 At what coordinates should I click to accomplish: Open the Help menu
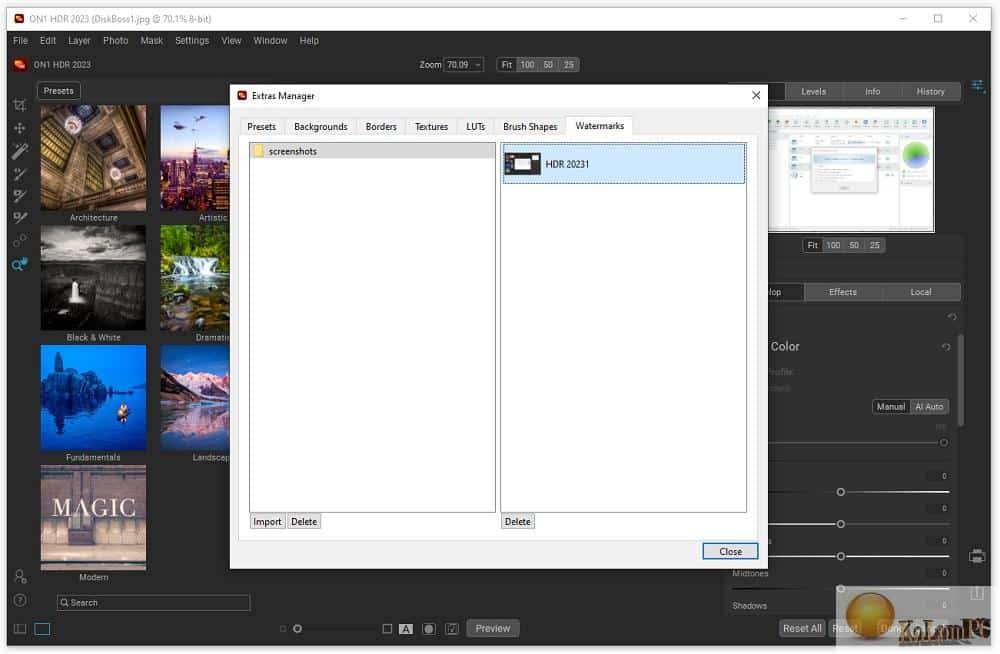pos(309,40)
